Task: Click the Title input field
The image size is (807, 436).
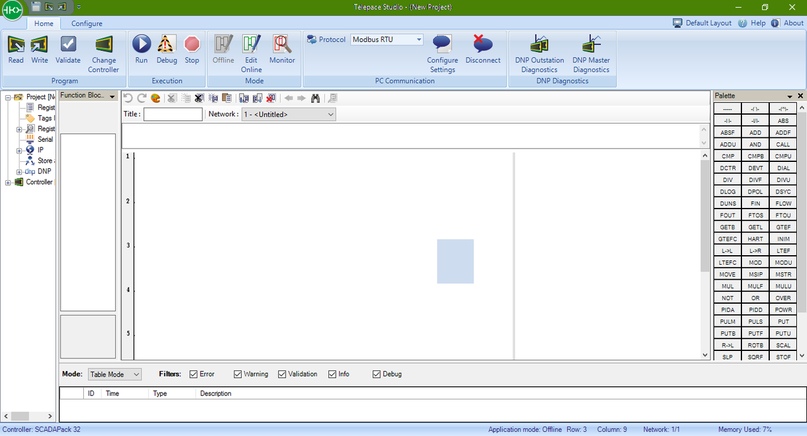Action: point(173,114)
